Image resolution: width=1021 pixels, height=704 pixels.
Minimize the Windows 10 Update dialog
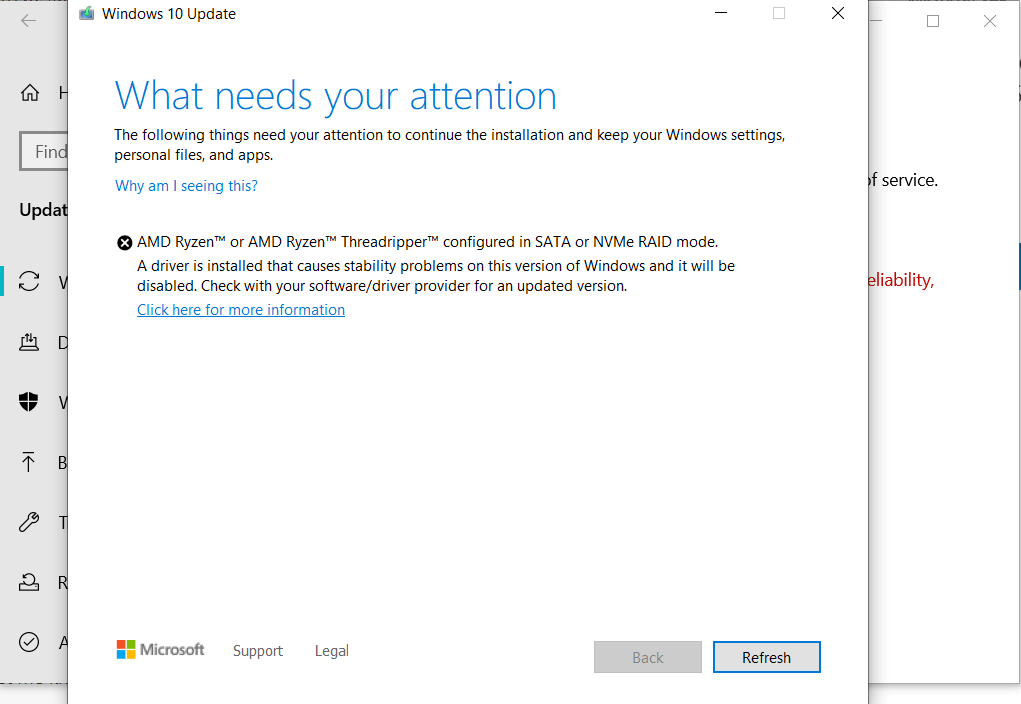point(721,13)
